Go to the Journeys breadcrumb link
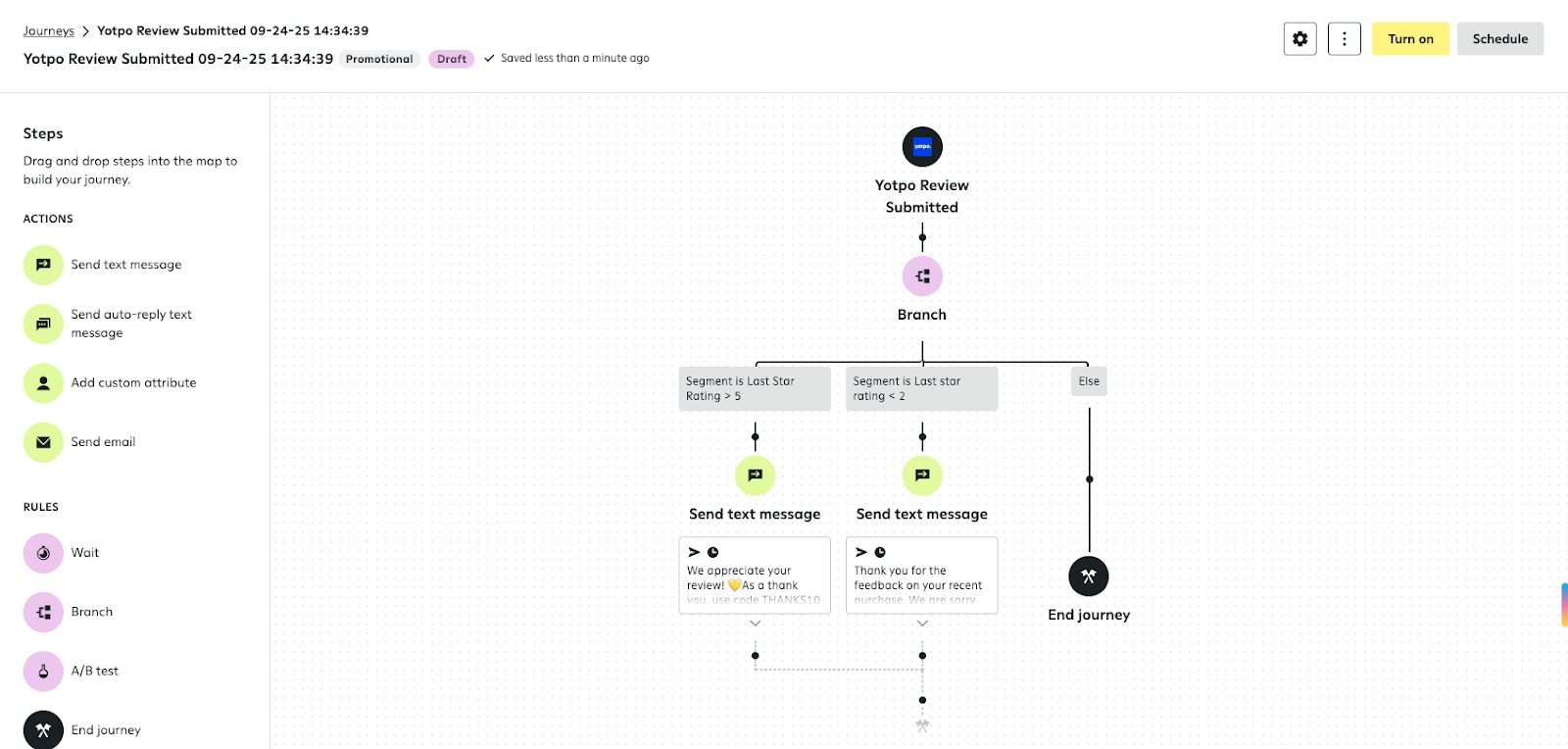Screen dimensions: 1568x749 (x=49, y=31)
